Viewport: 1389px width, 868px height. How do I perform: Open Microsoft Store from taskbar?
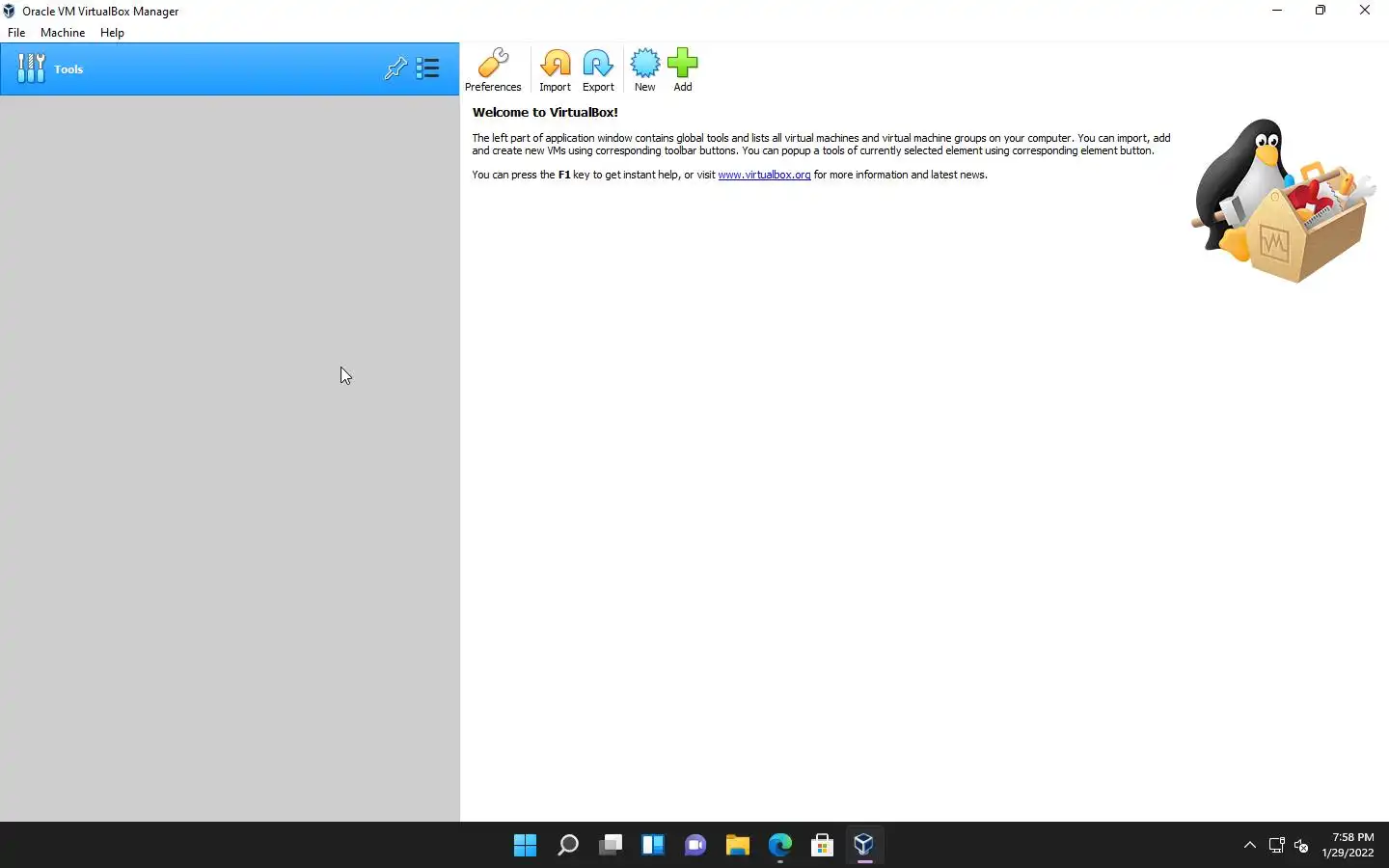pyautogui.click(x=823, y=846)
